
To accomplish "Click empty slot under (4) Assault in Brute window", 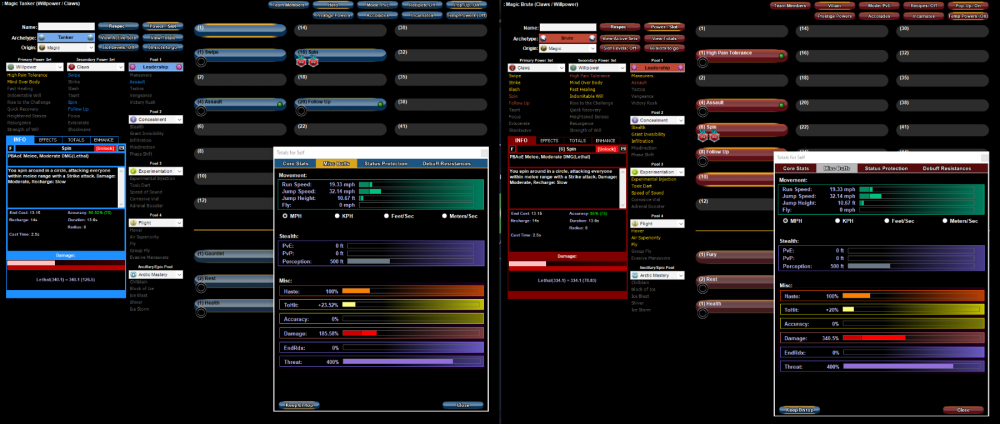I will pos(703,111).
